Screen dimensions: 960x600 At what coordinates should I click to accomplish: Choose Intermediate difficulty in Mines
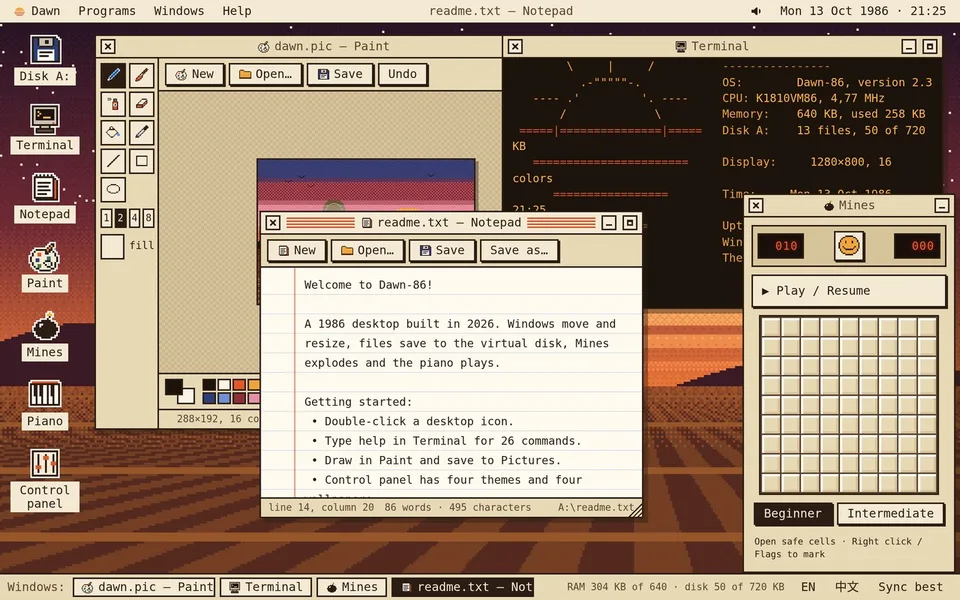click(x=891, y=514)
